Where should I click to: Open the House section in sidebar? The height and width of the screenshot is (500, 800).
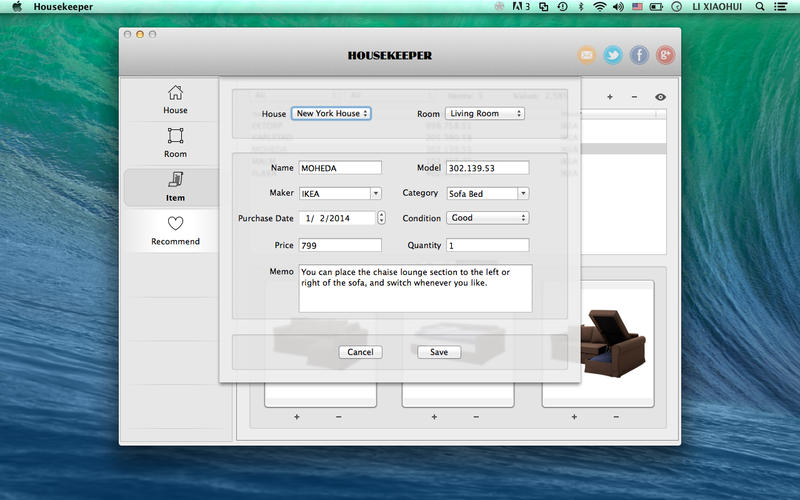175,99
